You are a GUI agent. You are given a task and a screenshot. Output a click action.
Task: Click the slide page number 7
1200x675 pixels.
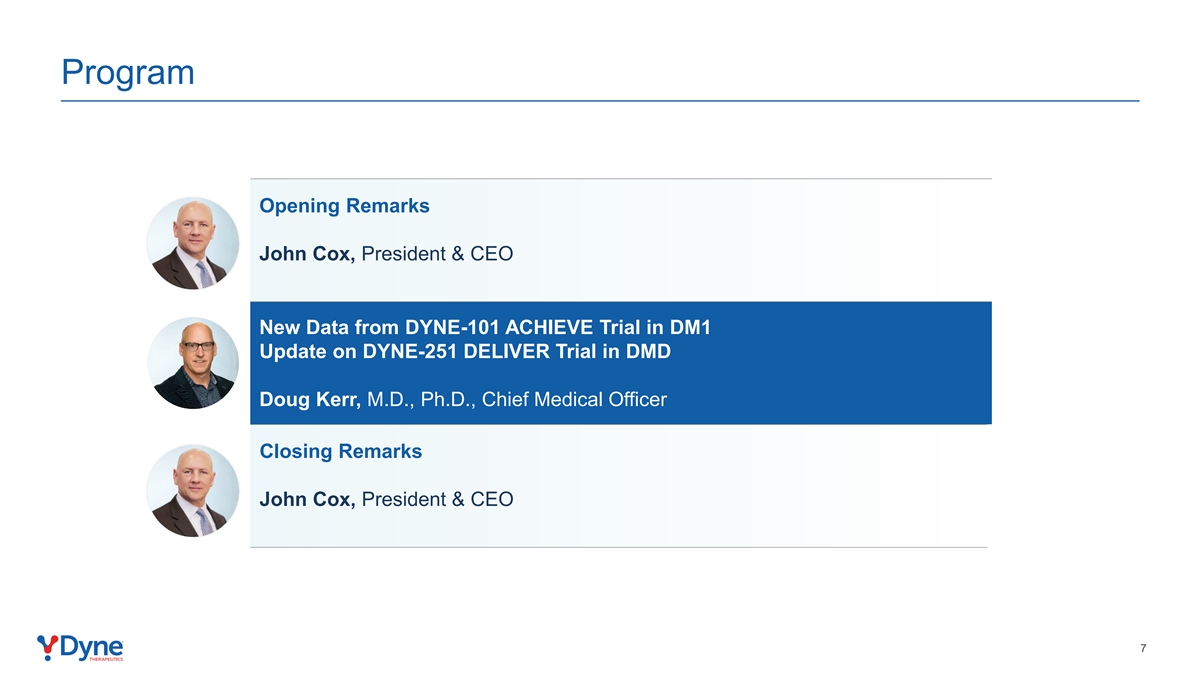(1143, 649)
